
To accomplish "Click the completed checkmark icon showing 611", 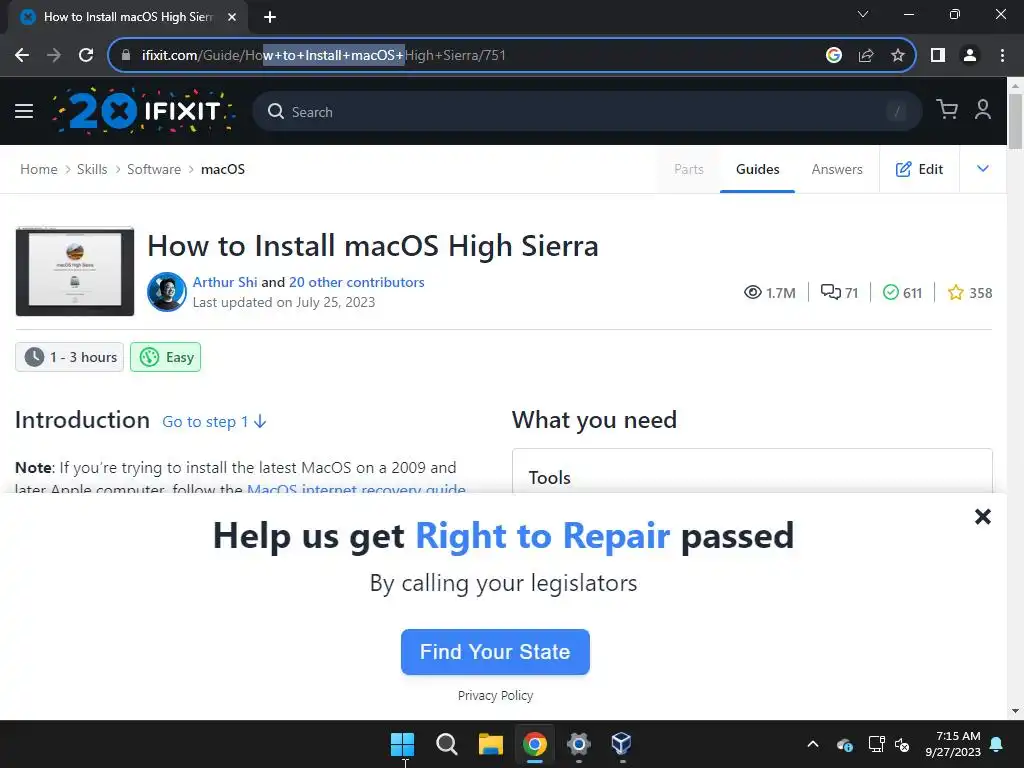I will click(x=890, y=292).
